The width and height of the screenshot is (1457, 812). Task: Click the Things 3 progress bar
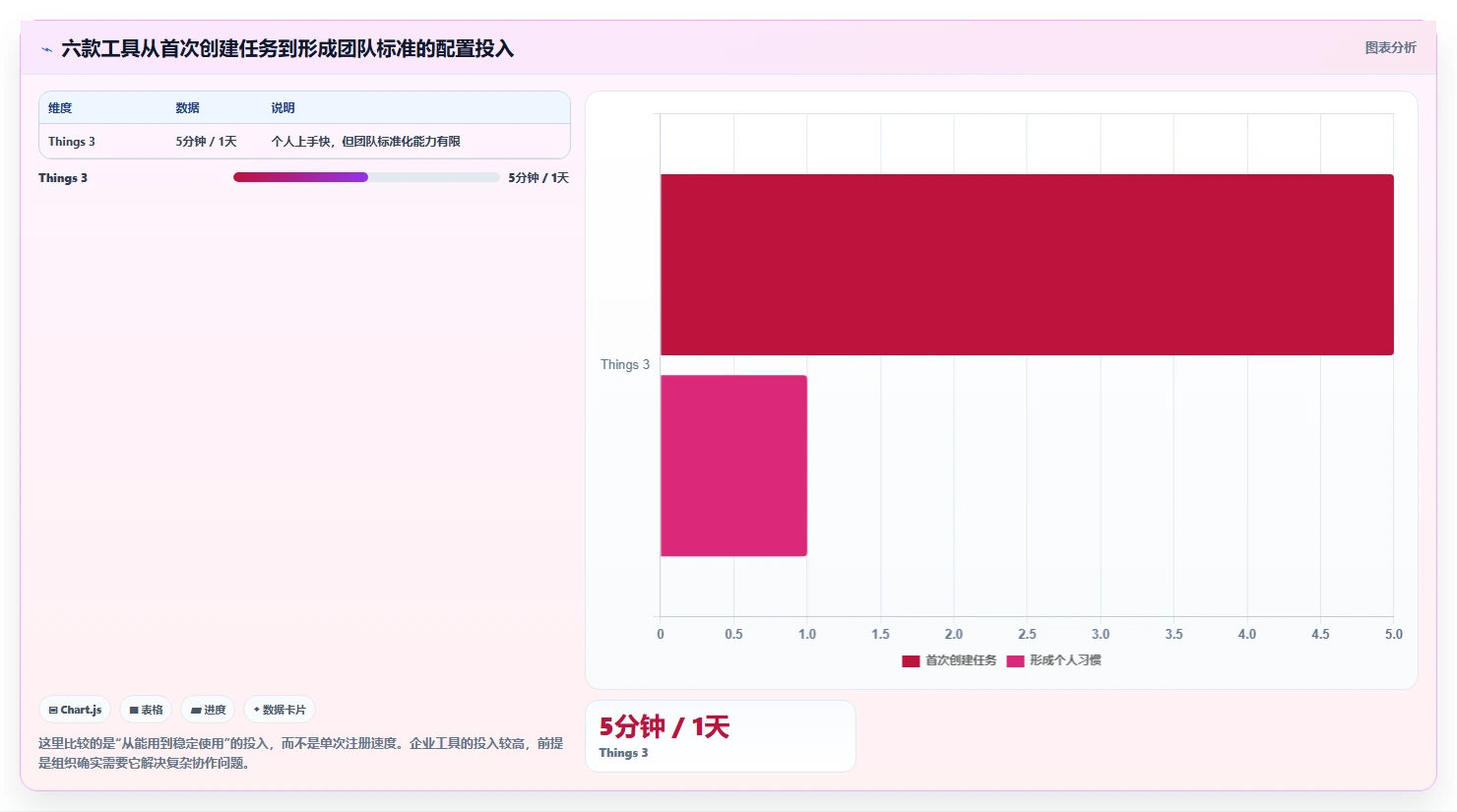(366, 177)
